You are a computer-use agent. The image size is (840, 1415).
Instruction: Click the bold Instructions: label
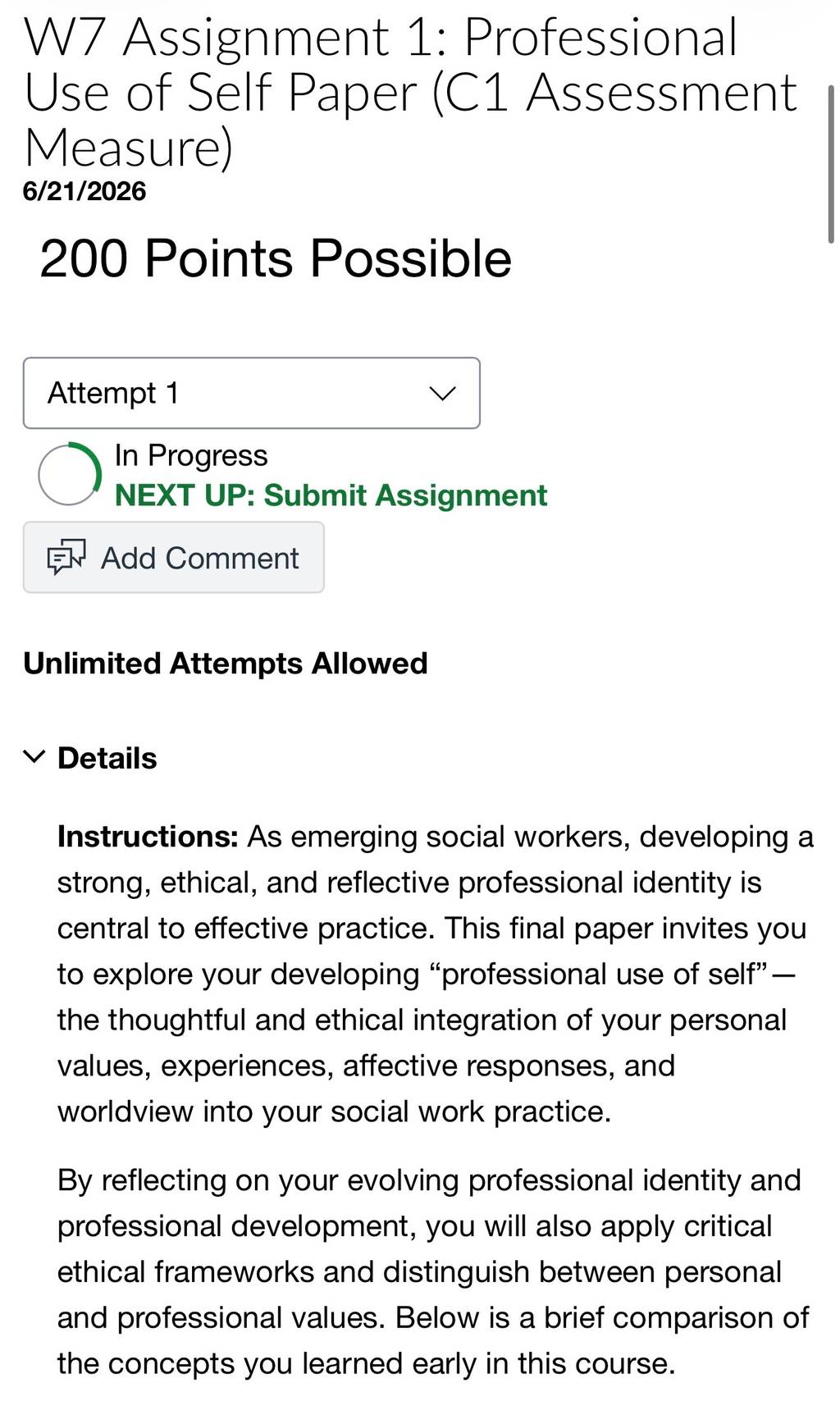(148, 837)
